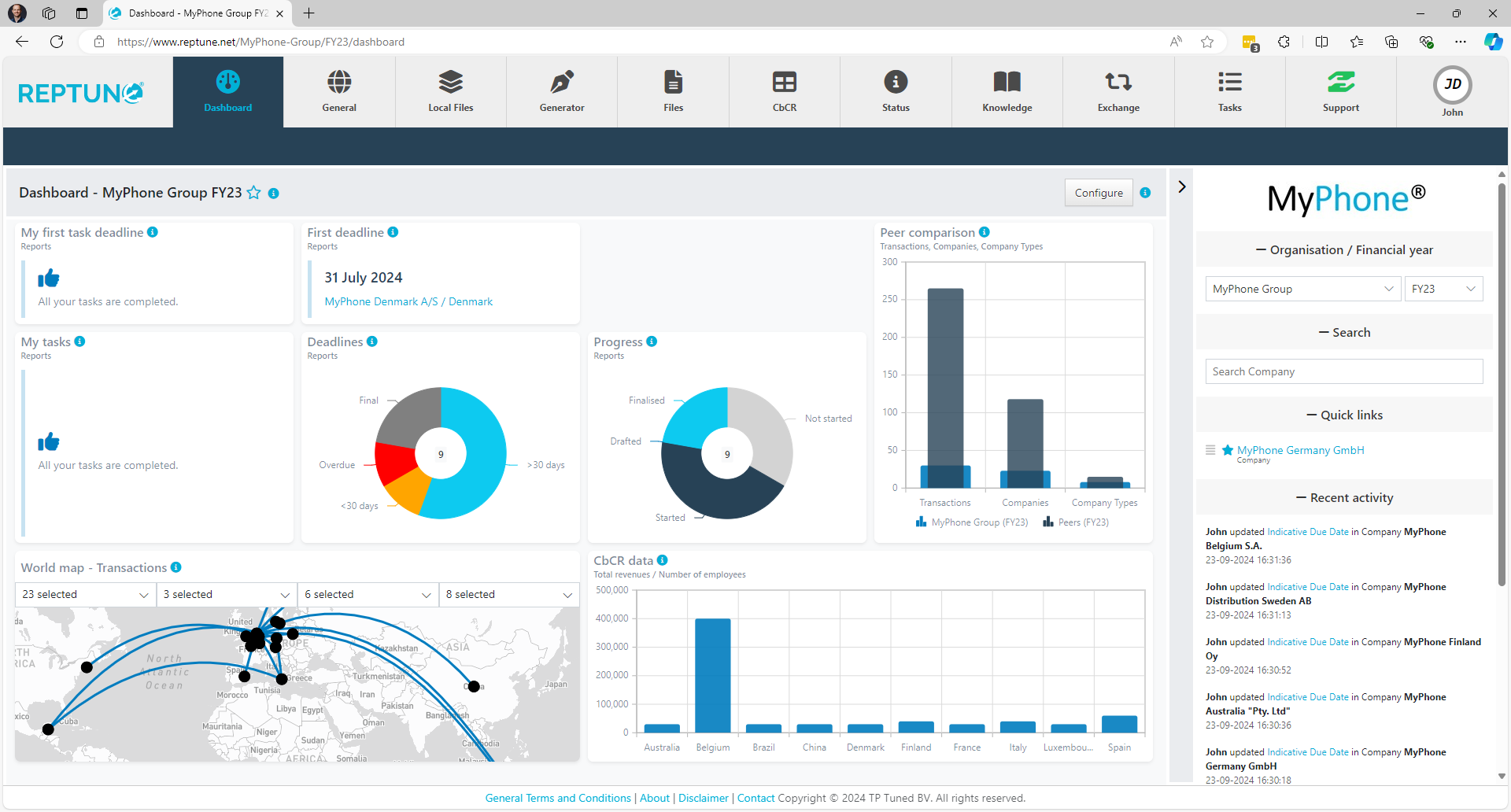Click info icon next to Peer comparison
This screenshot has height=812, width=1511.
[x=985, y=232]
